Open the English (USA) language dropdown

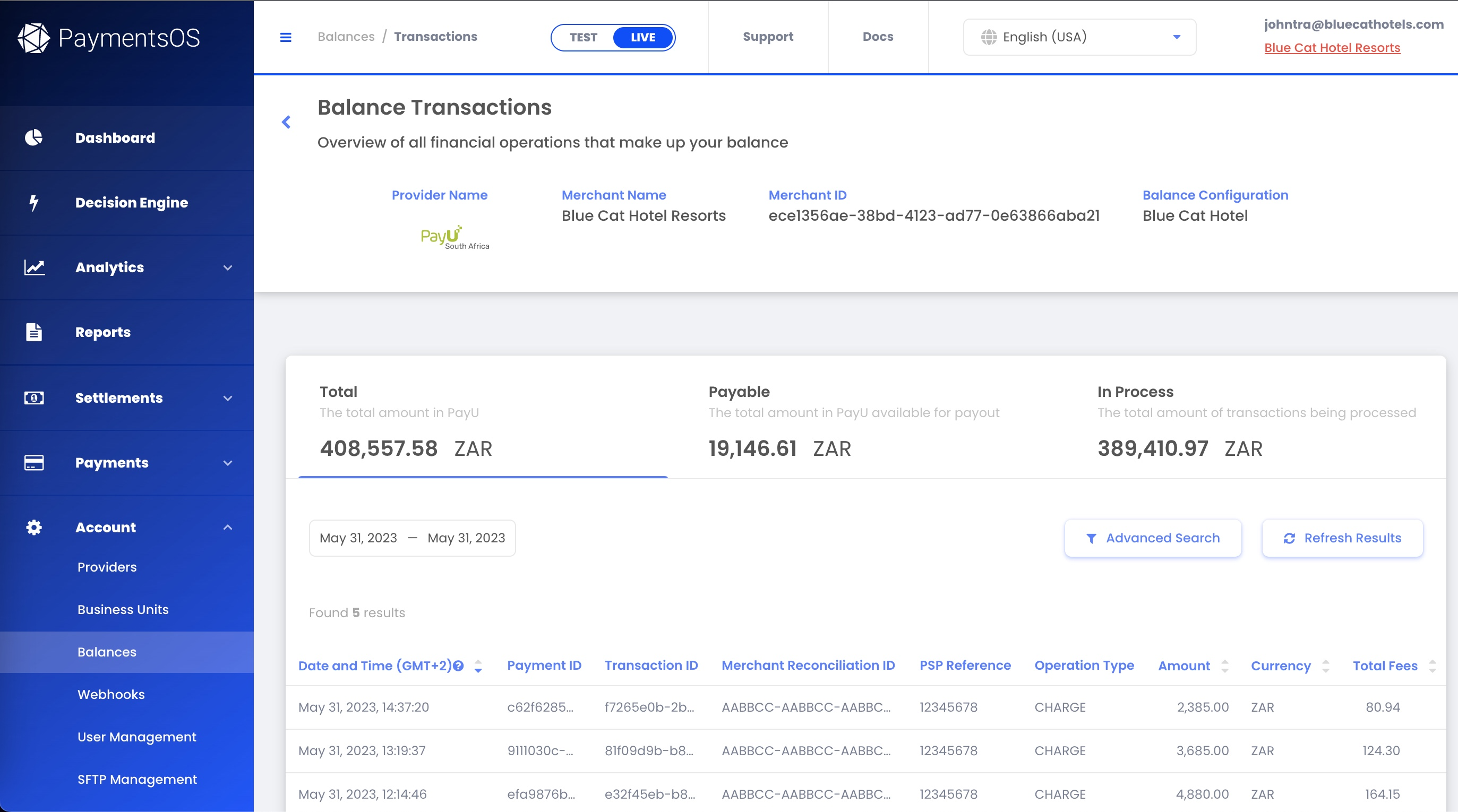coord(1079,37)
